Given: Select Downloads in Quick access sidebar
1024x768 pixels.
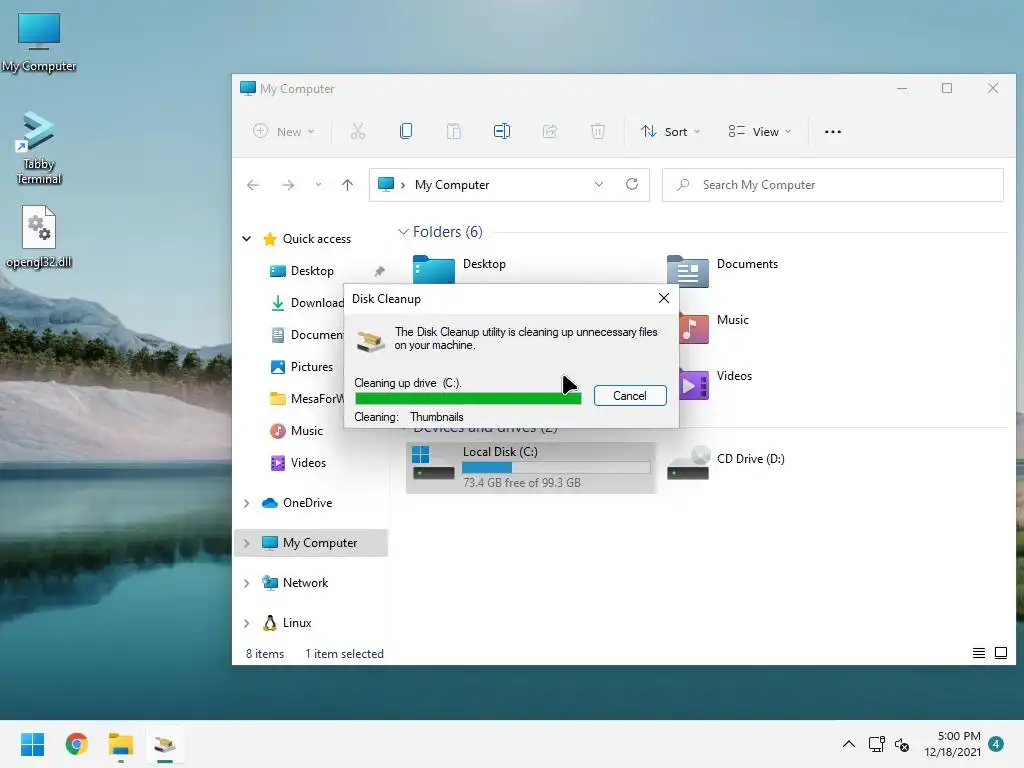Looking at the screenshot, I should [307, 302].
